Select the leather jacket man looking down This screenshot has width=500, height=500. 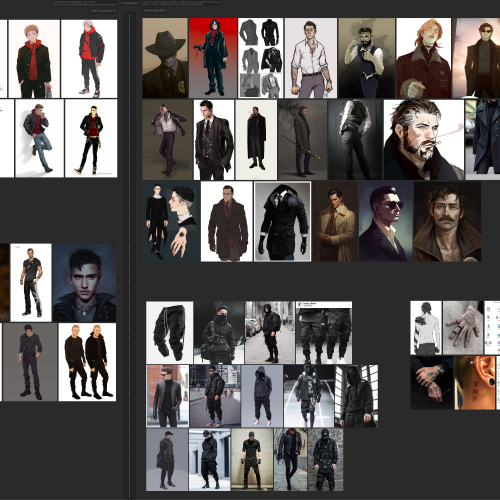(x=291, y=459)
